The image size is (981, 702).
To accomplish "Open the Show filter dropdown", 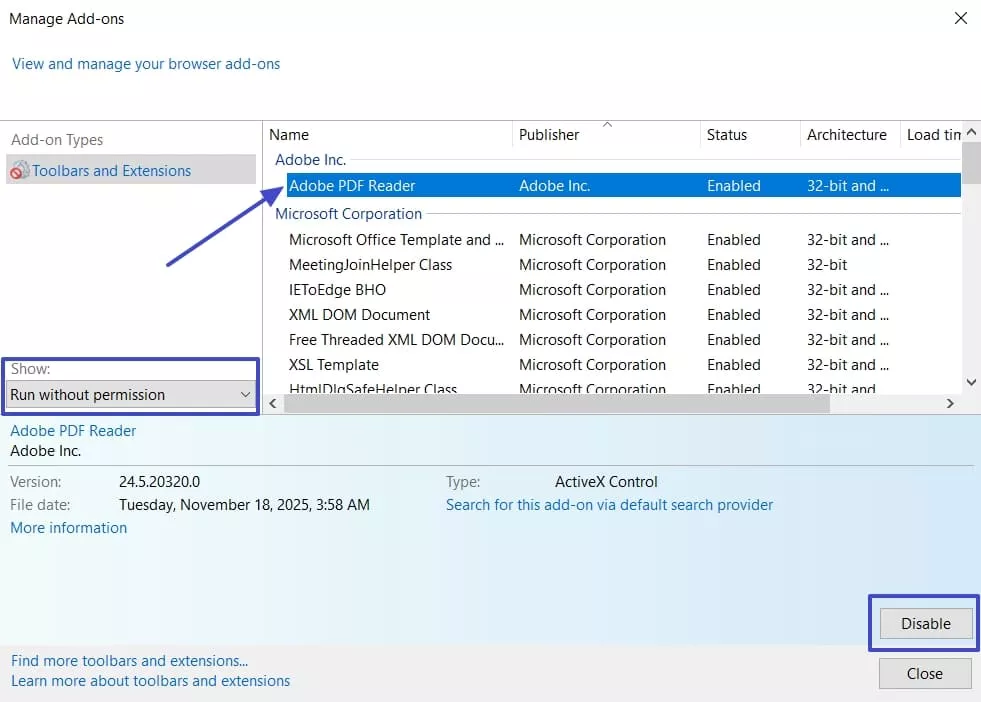I will tap(130, 395).
